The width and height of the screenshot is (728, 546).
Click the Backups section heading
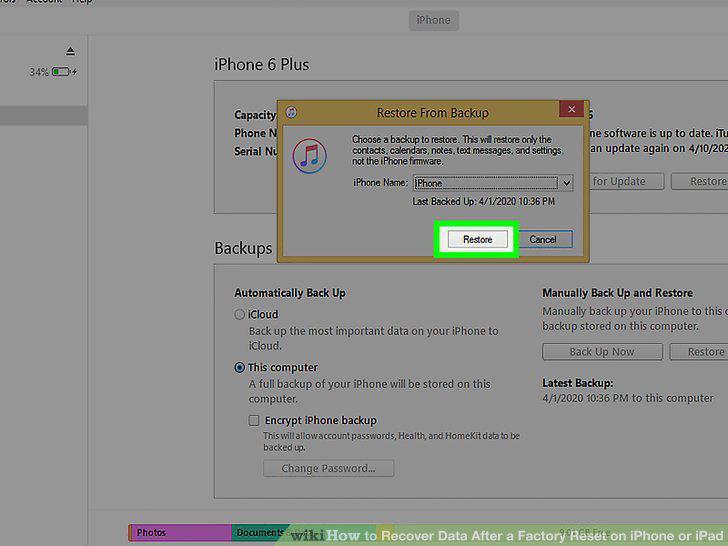(x=243, y=248)
